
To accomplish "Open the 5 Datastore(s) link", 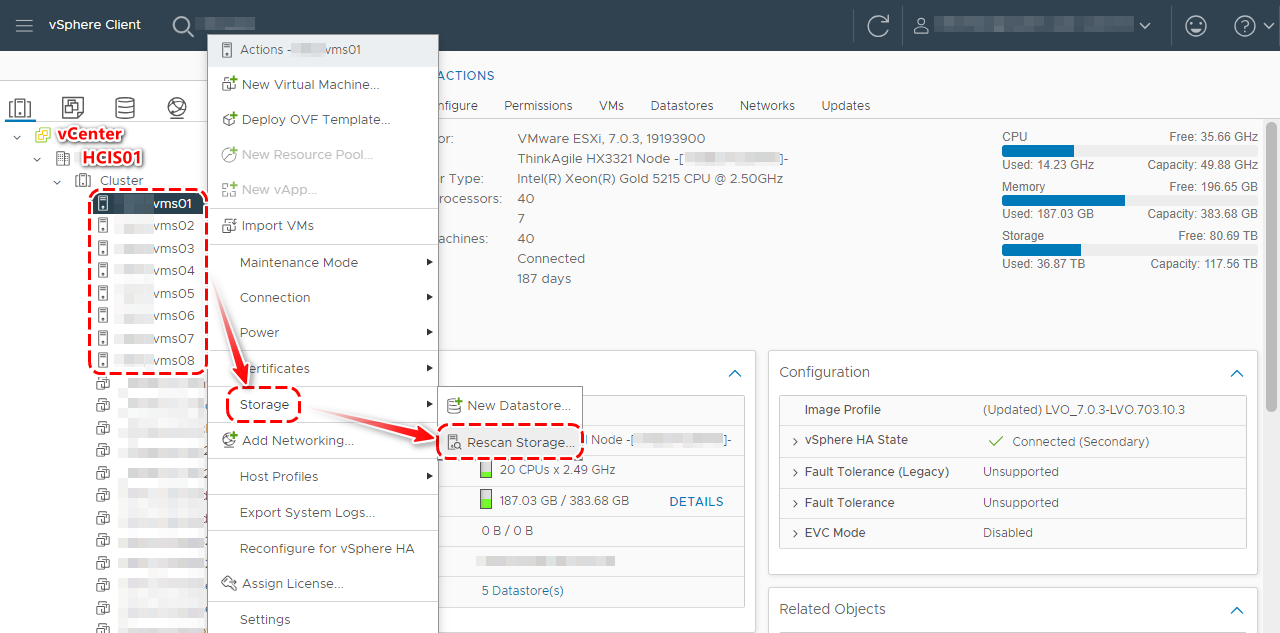I will 522,591.
